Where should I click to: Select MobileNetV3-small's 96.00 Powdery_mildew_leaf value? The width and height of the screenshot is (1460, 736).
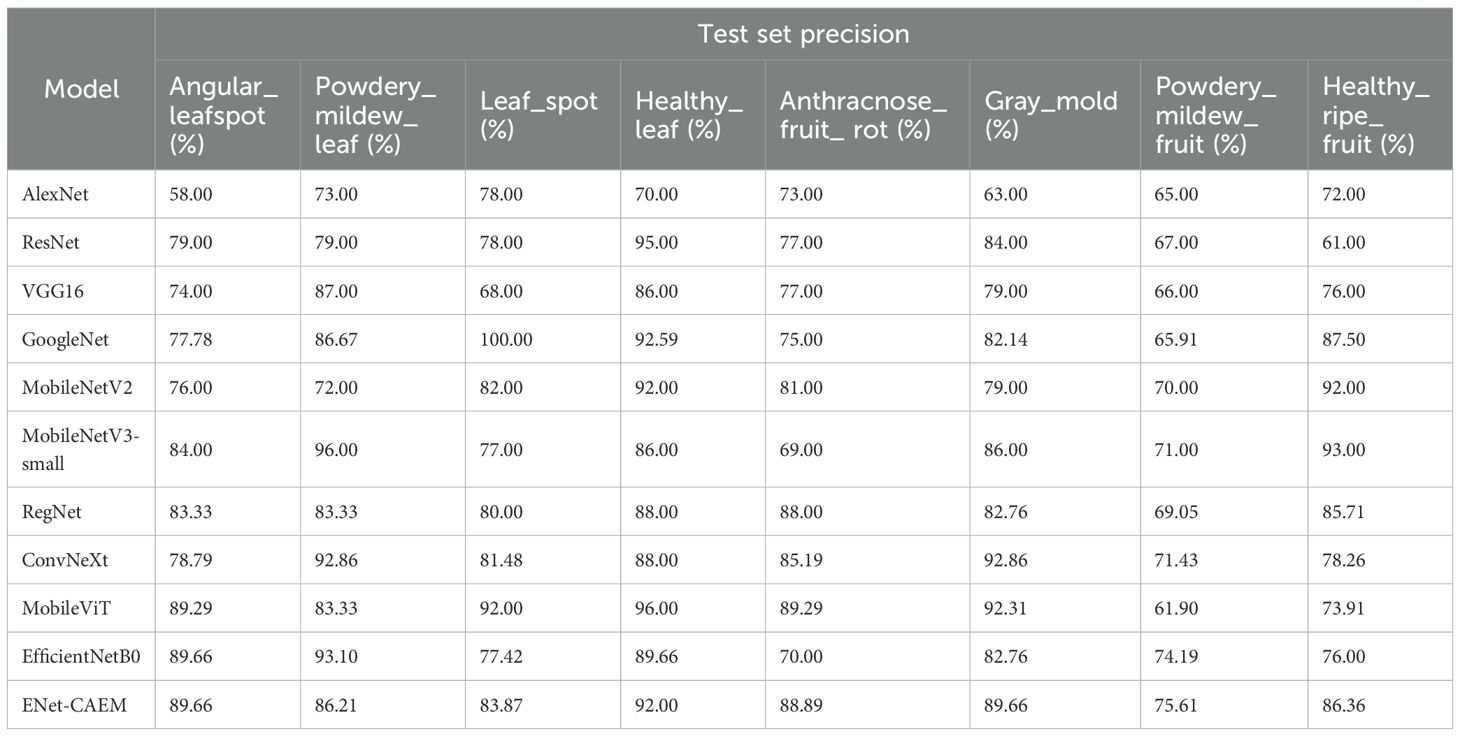[337, 450]
